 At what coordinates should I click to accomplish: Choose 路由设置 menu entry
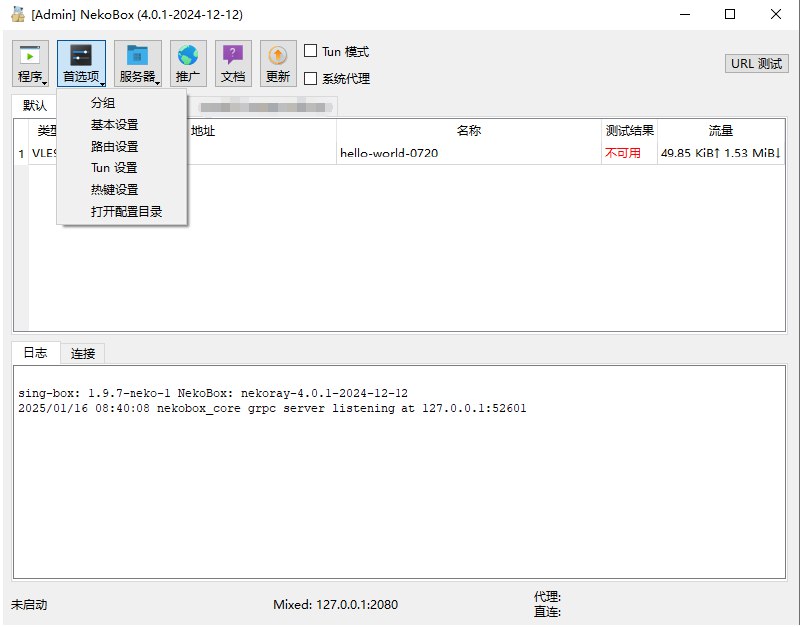tap(122, 146)
